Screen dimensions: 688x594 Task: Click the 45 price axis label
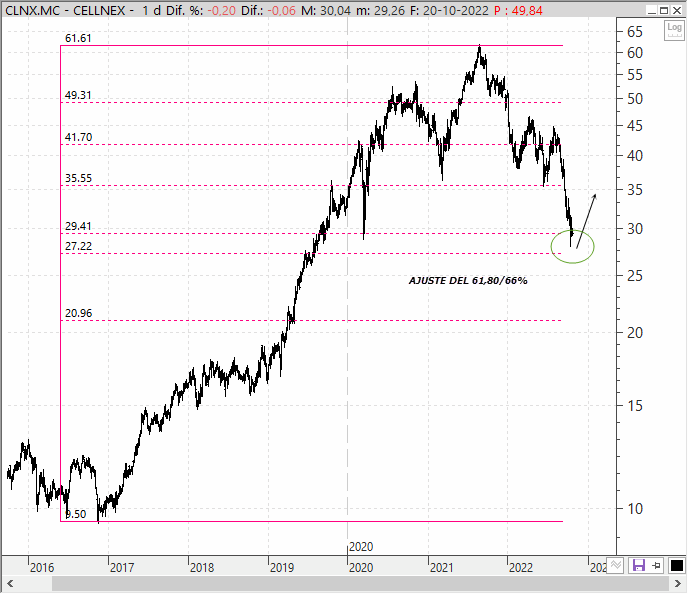pos(635,126)
